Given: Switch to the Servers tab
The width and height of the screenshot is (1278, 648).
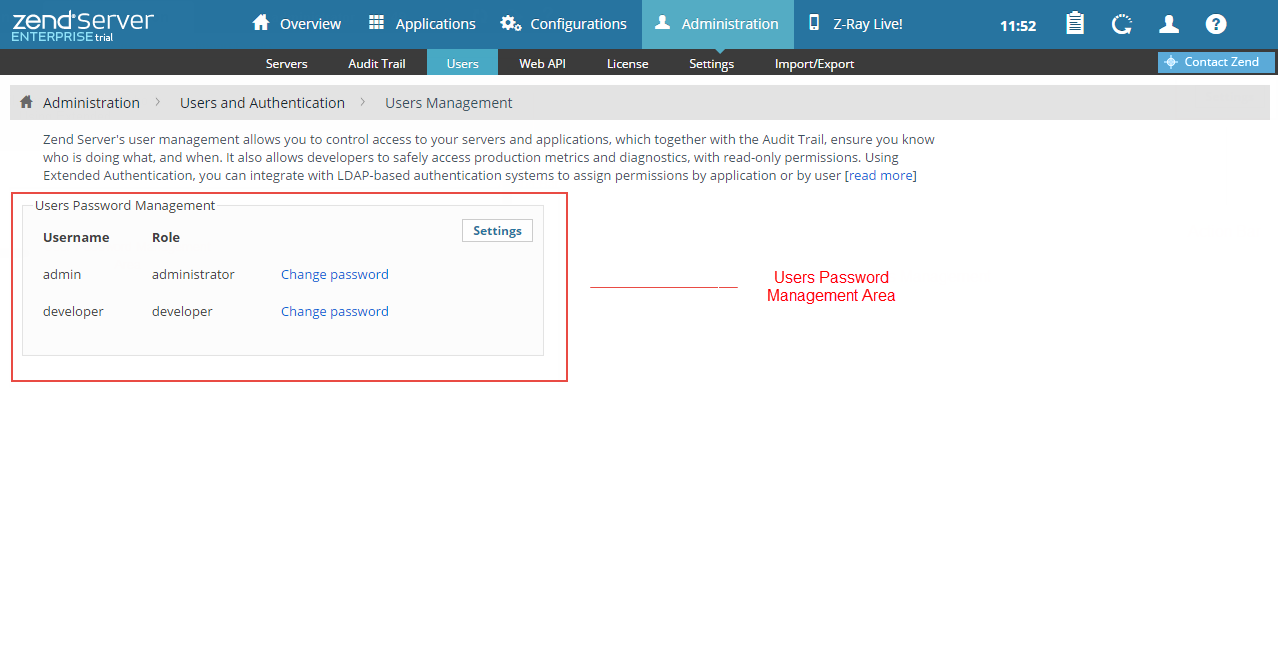Looking at the screenshot, I should click(286, 63).
